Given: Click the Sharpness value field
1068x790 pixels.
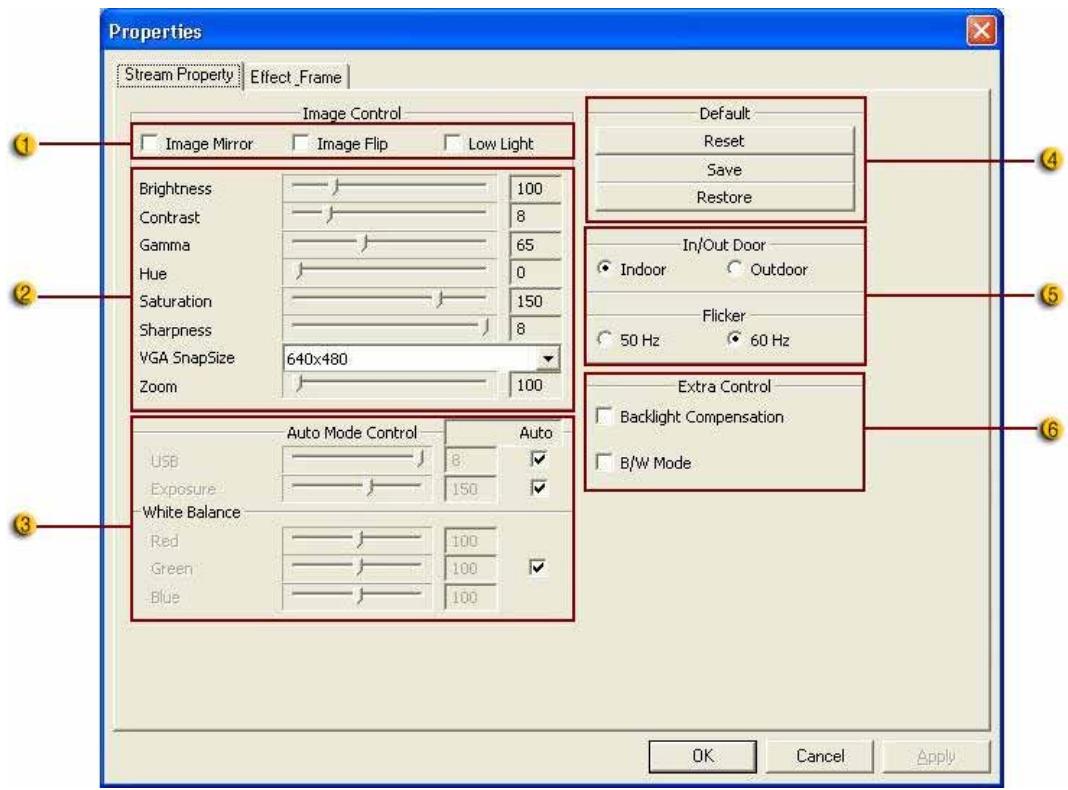Looking at the screenshot, I should [535, 329].
